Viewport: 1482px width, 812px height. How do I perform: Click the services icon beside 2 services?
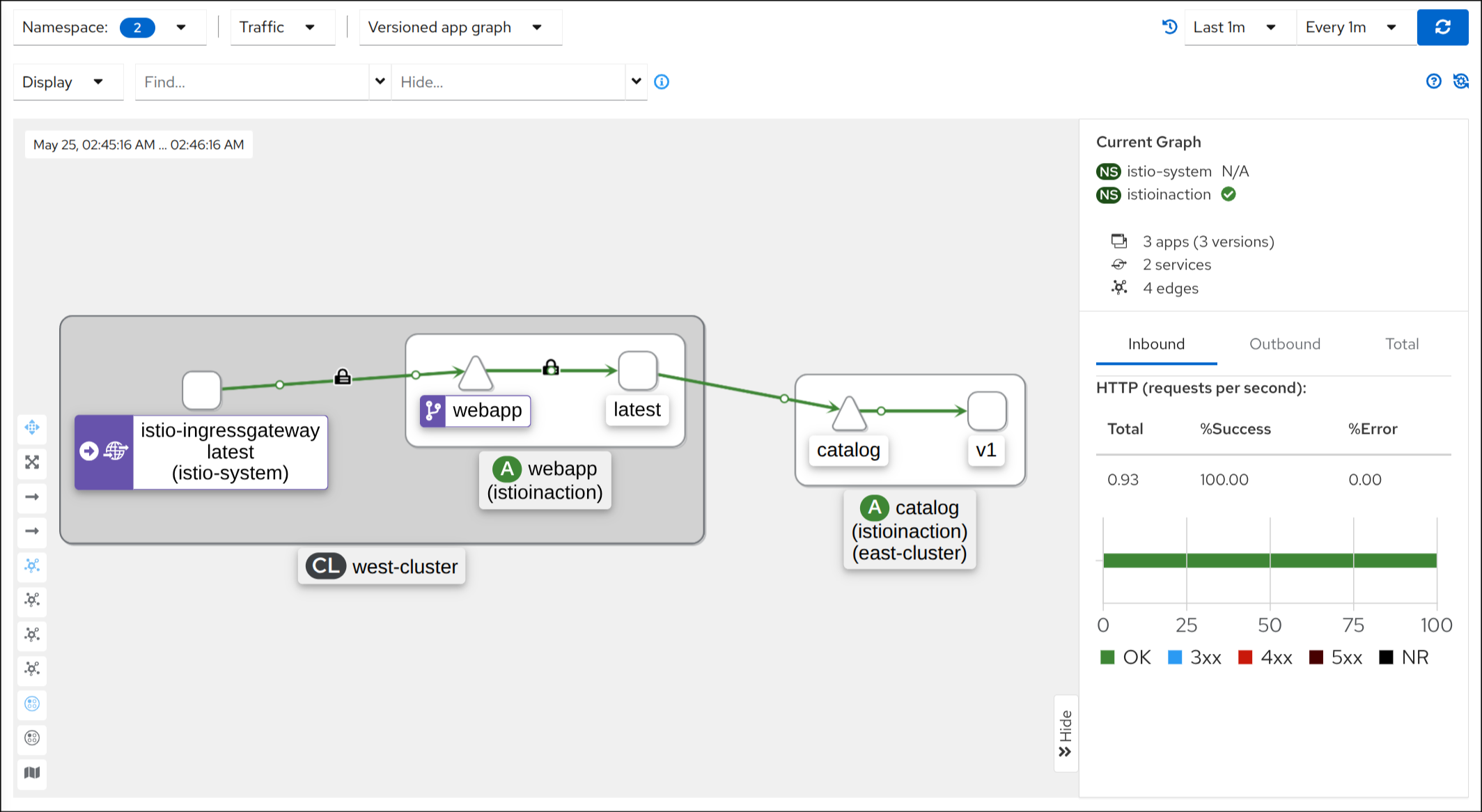[x=1119, y=265]
